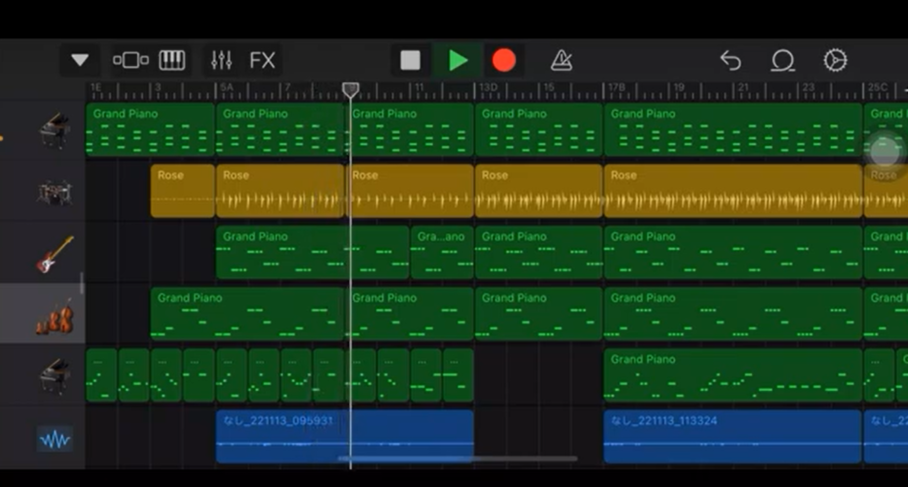Start playback with the green Play button
908x487 pixels.
(458, 60)
